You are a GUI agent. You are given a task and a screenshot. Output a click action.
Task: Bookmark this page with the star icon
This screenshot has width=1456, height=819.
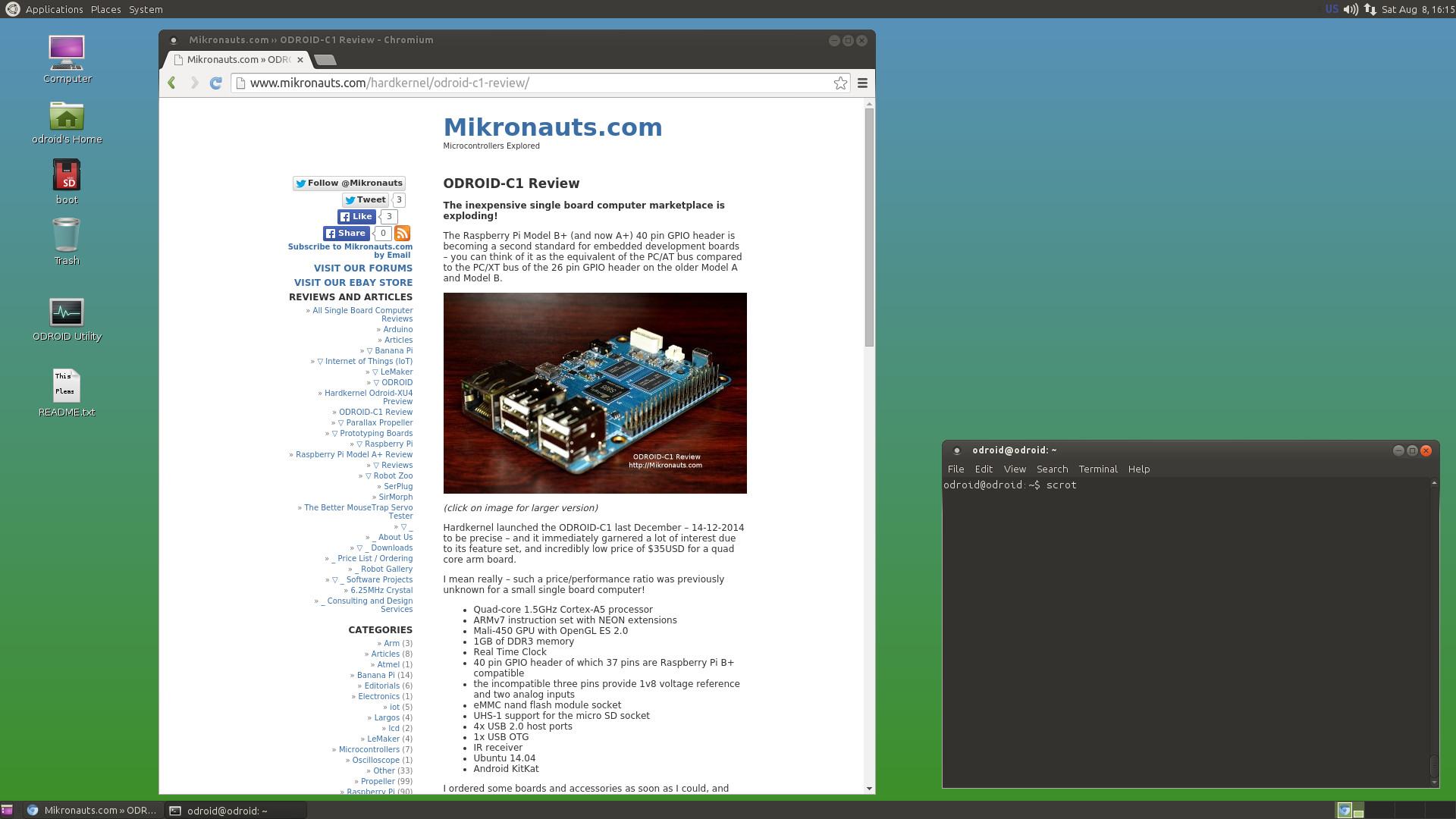pos(840,83)
